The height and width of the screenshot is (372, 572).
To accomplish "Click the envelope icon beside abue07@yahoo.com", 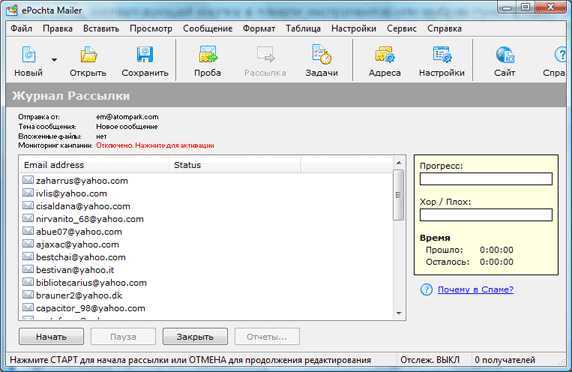I will [x=28, y=231].
